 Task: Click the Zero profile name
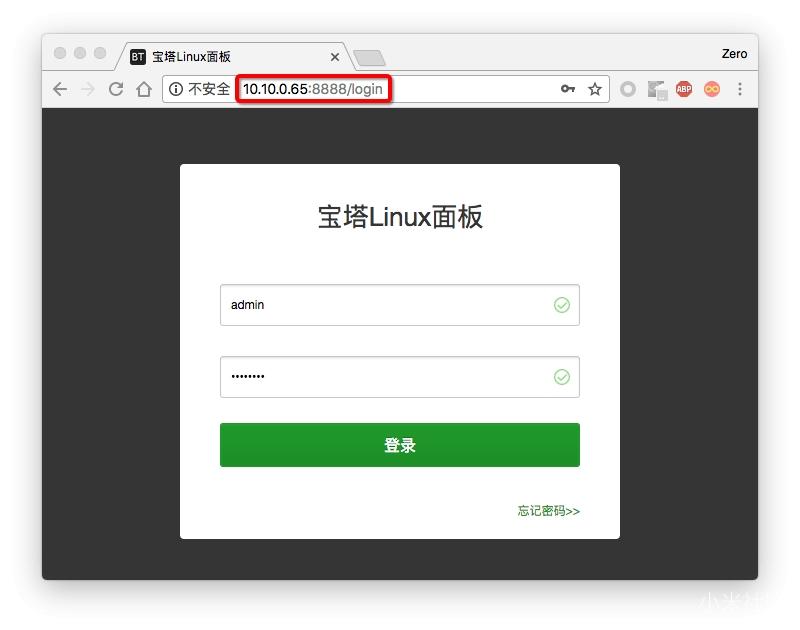[x=735, y=54]
